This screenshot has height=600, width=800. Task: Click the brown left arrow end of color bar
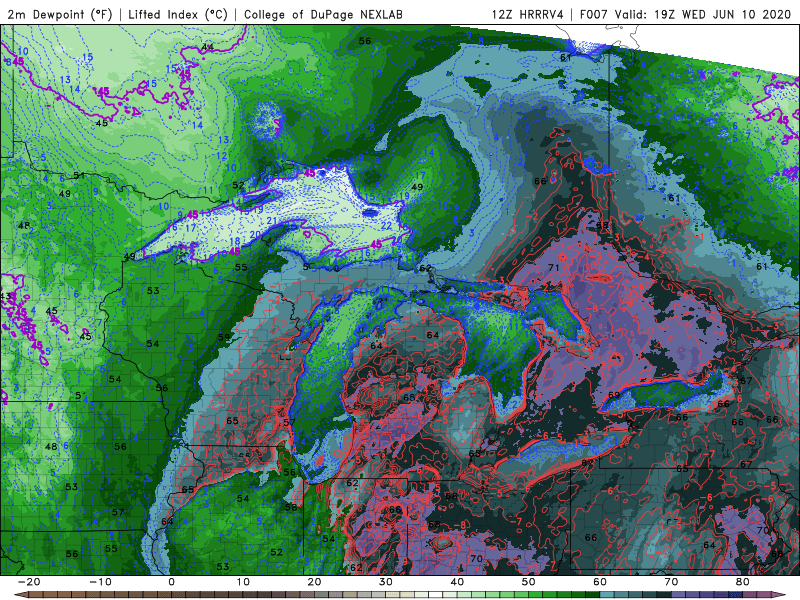coord(20,595)
